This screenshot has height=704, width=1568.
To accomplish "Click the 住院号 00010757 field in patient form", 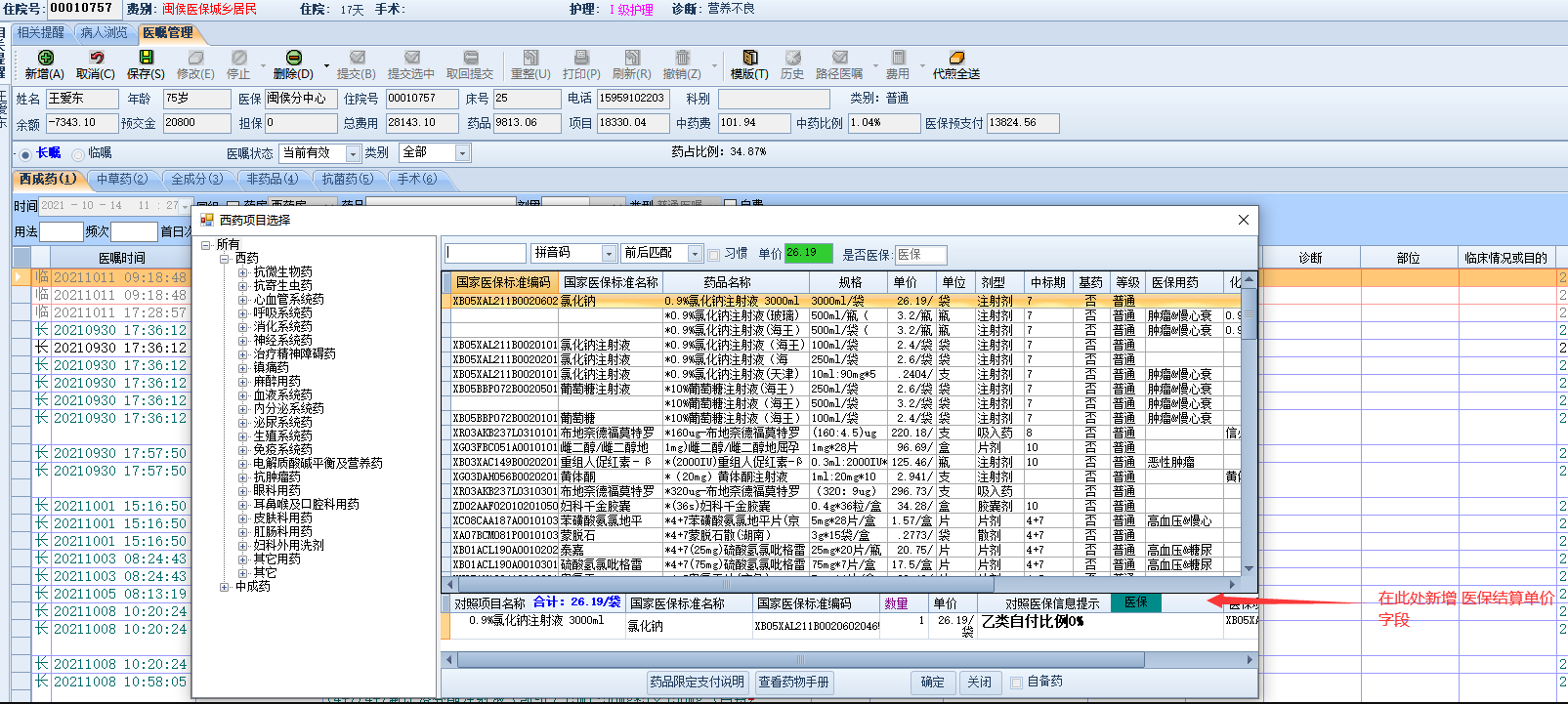I will click(422, 99).
